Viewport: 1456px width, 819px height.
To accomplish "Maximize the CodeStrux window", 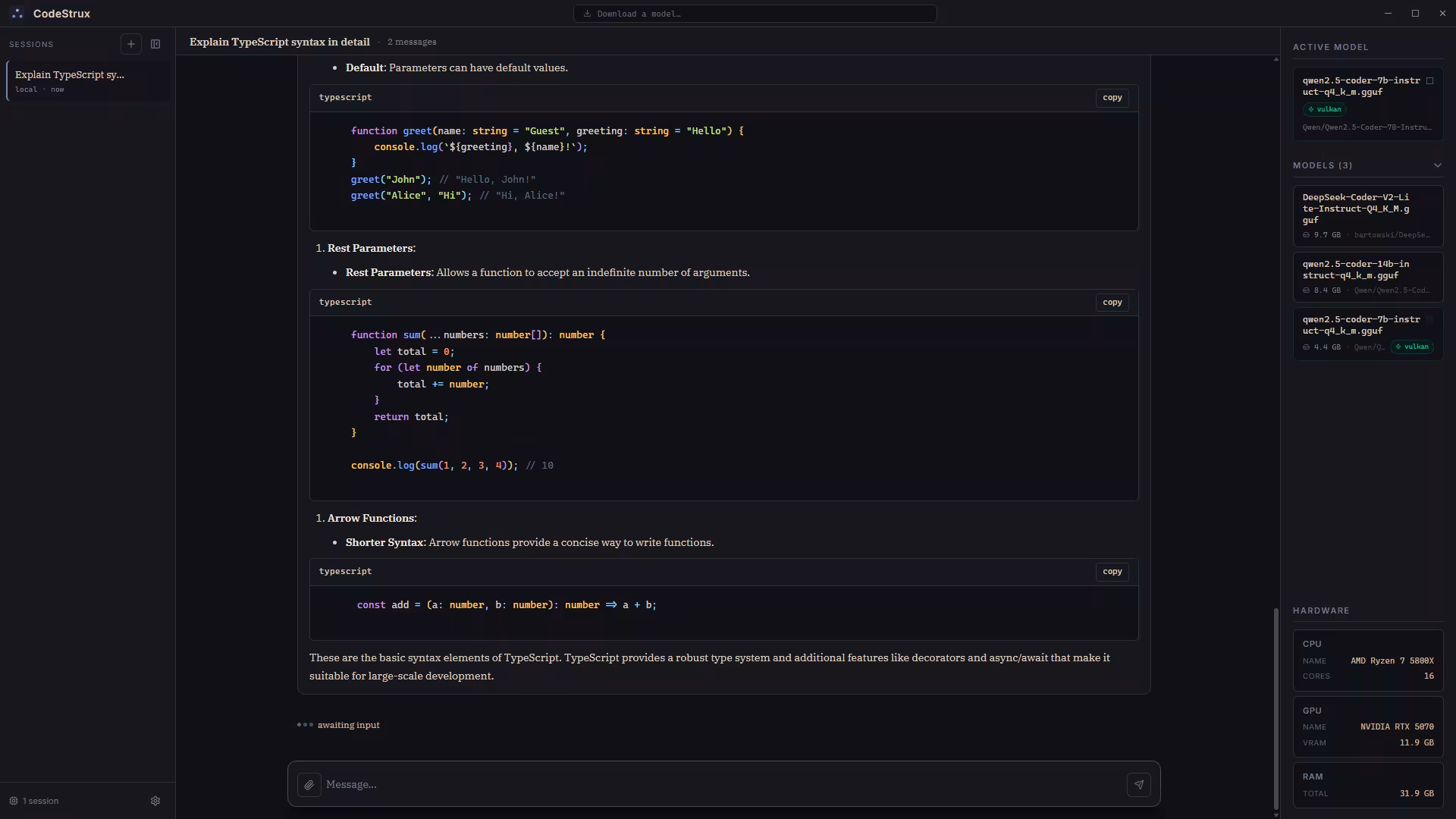I will coord(1415,14).
